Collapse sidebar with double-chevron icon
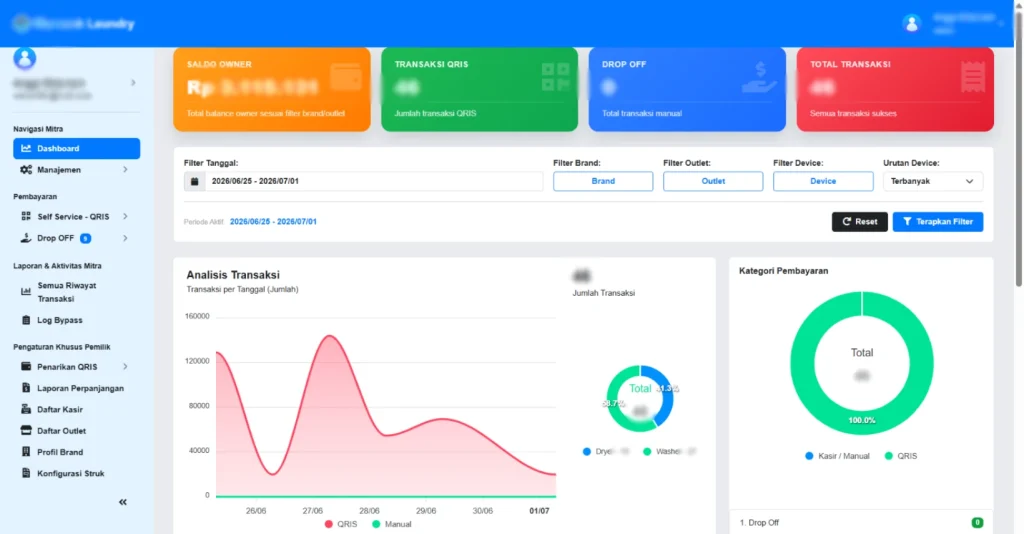 [x=123, y=502]
